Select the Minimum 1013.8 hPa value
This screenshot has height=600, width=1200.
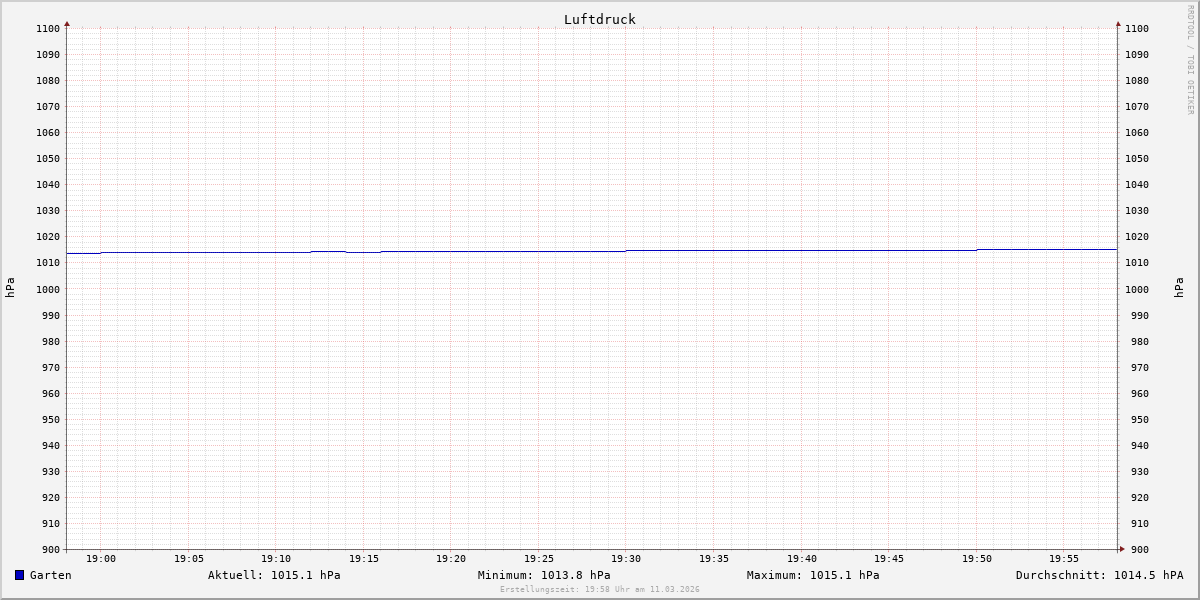click(x=544, y=575)
